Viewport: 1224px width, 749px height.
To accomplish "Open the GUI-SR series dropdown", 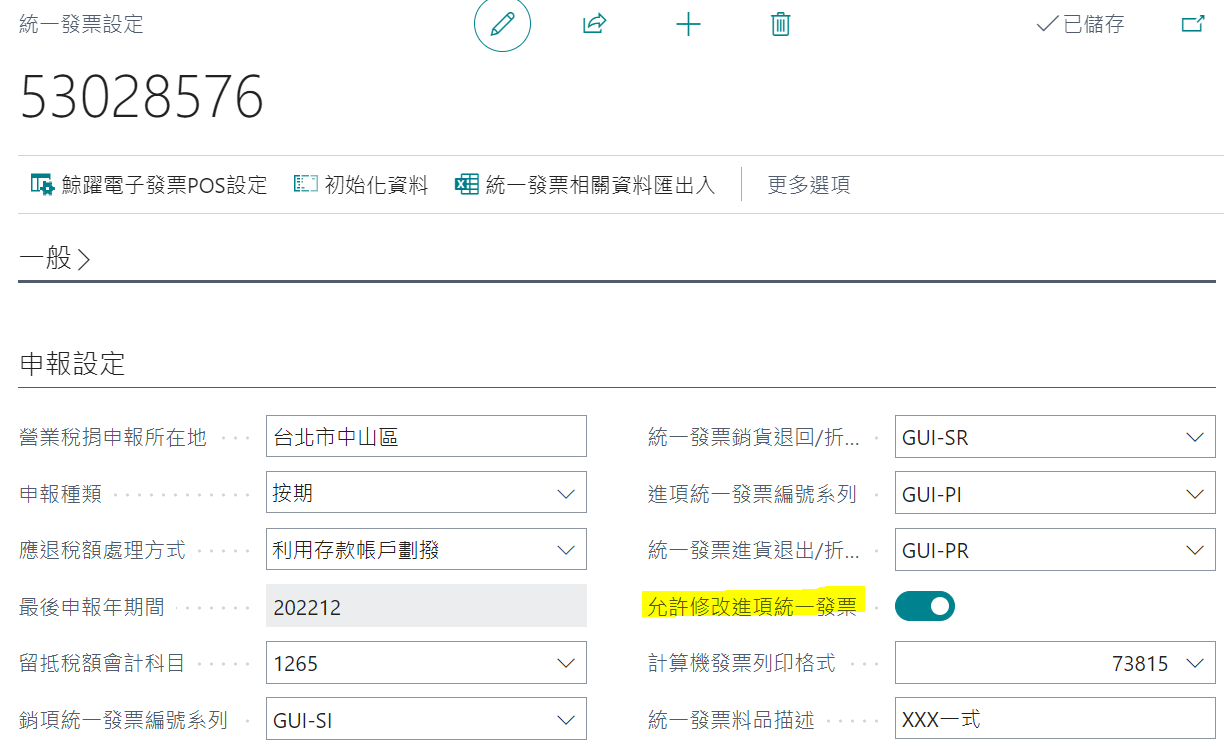I will coord(1194,437).
